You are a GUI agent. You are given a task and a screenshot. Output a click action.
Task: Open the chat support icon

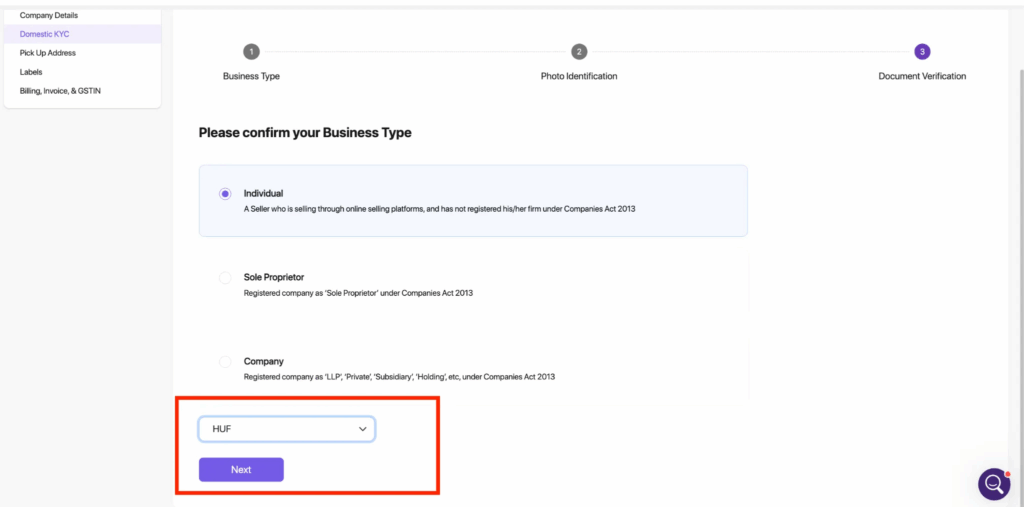[x=994, y=484]
